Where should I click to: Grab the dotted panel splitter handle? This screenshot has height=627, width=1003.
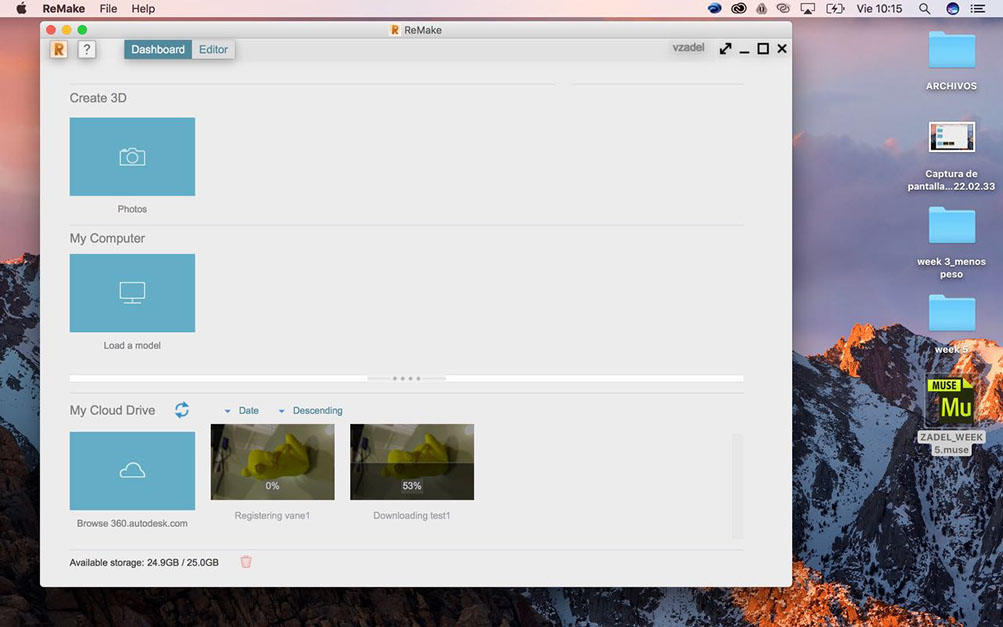407,379
